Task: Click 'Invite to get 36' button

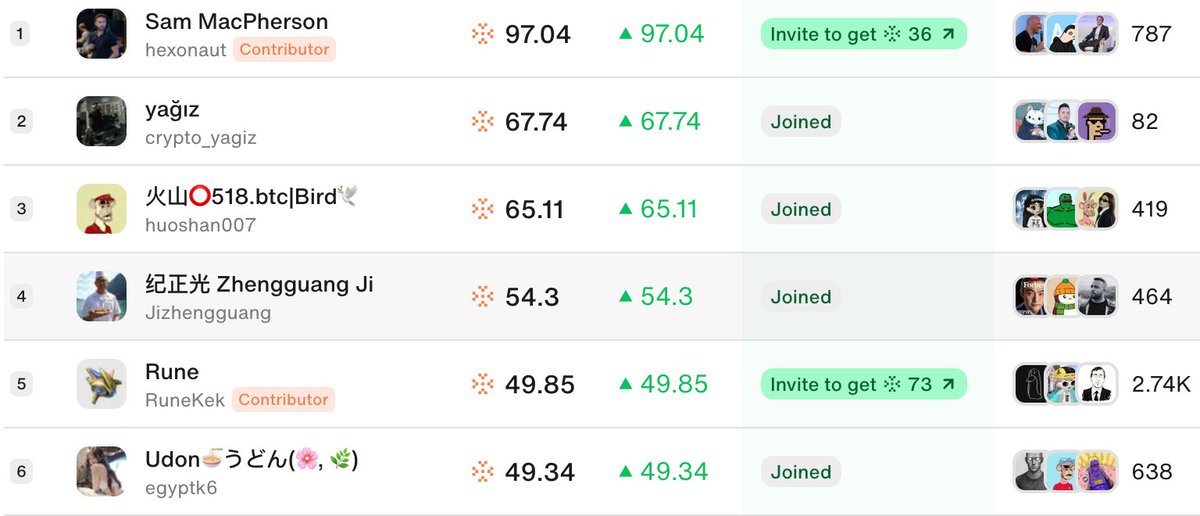Action: pyautogui.click(x=864, y=34)
